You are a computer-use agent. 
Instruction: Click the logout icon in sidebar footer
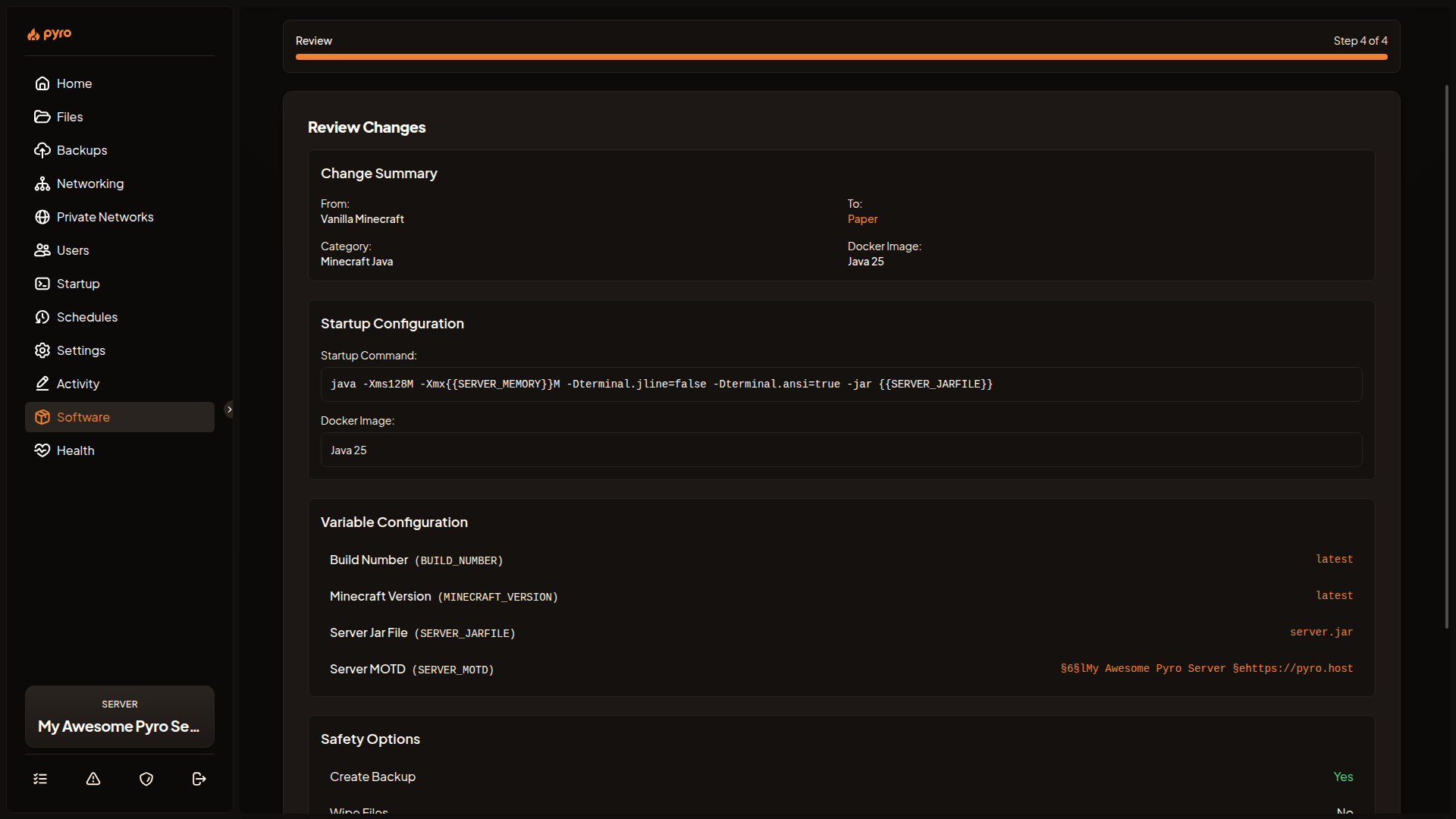[x=199, y=779]
